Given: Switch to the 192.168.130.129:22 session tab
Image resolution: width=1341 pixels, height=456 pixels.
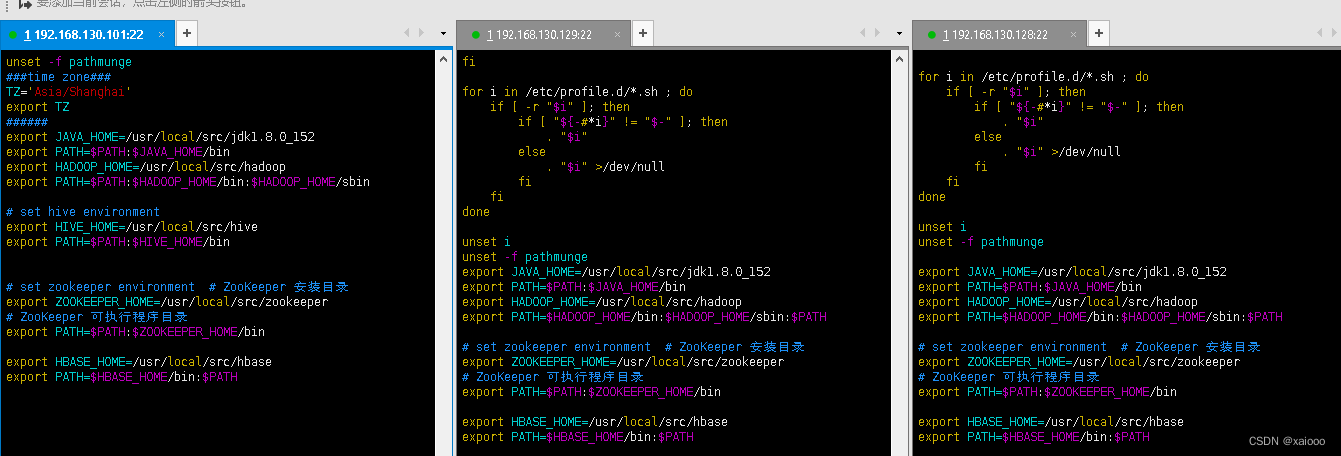Looking at the screenshot, I should click(x=543, y=34).
